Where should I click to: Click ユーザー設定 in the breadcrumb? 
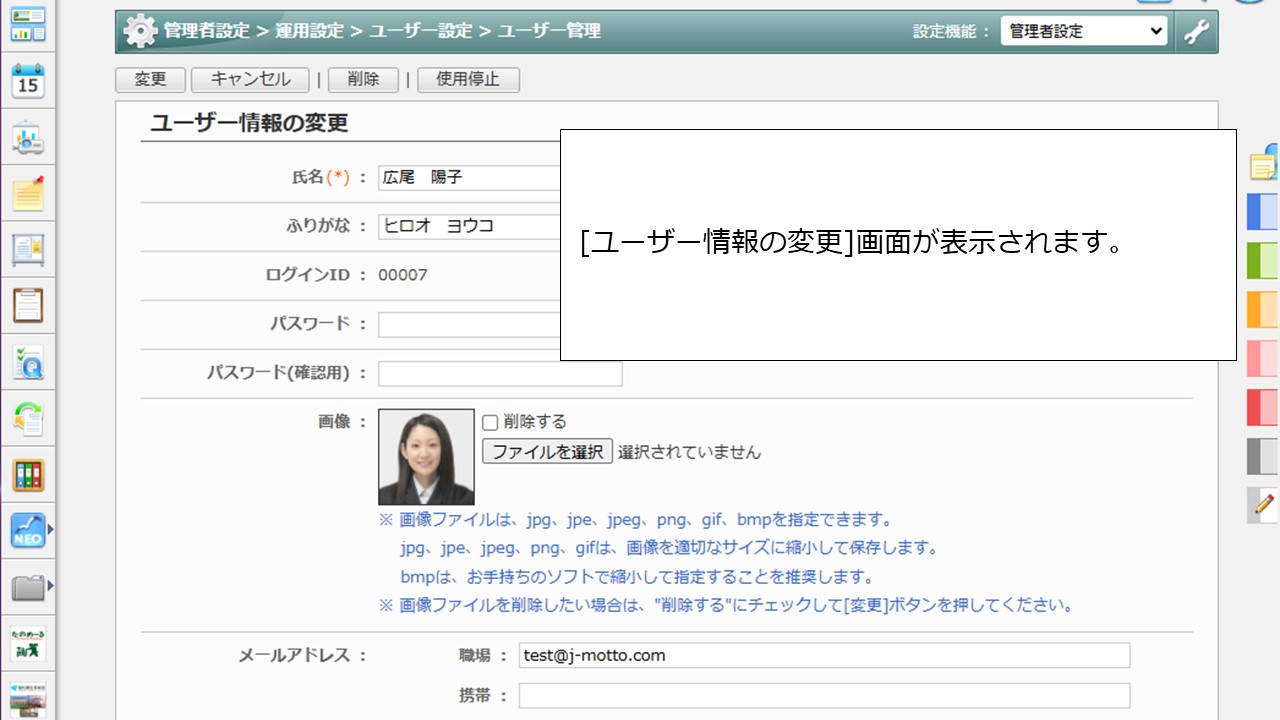[421, 31]
